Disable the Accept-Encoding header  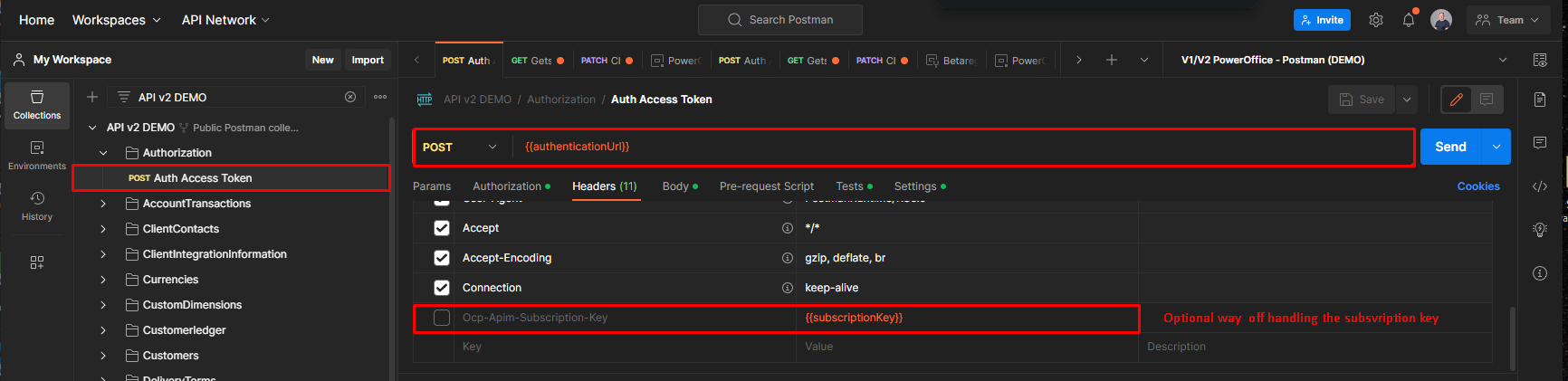click(442, 258)
